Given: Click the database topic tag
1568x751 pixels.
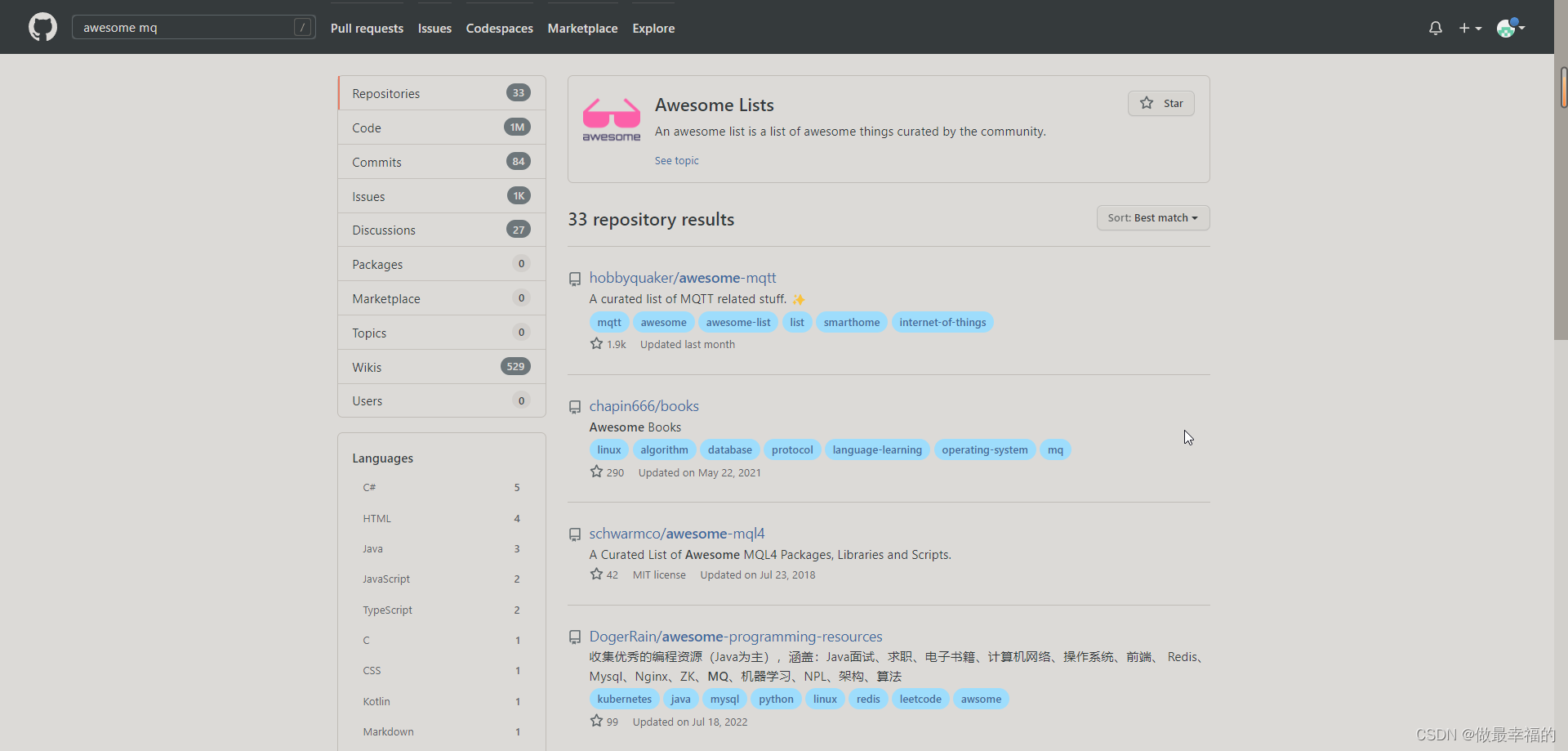Looking at the screenshot, I should click(730, 449).
